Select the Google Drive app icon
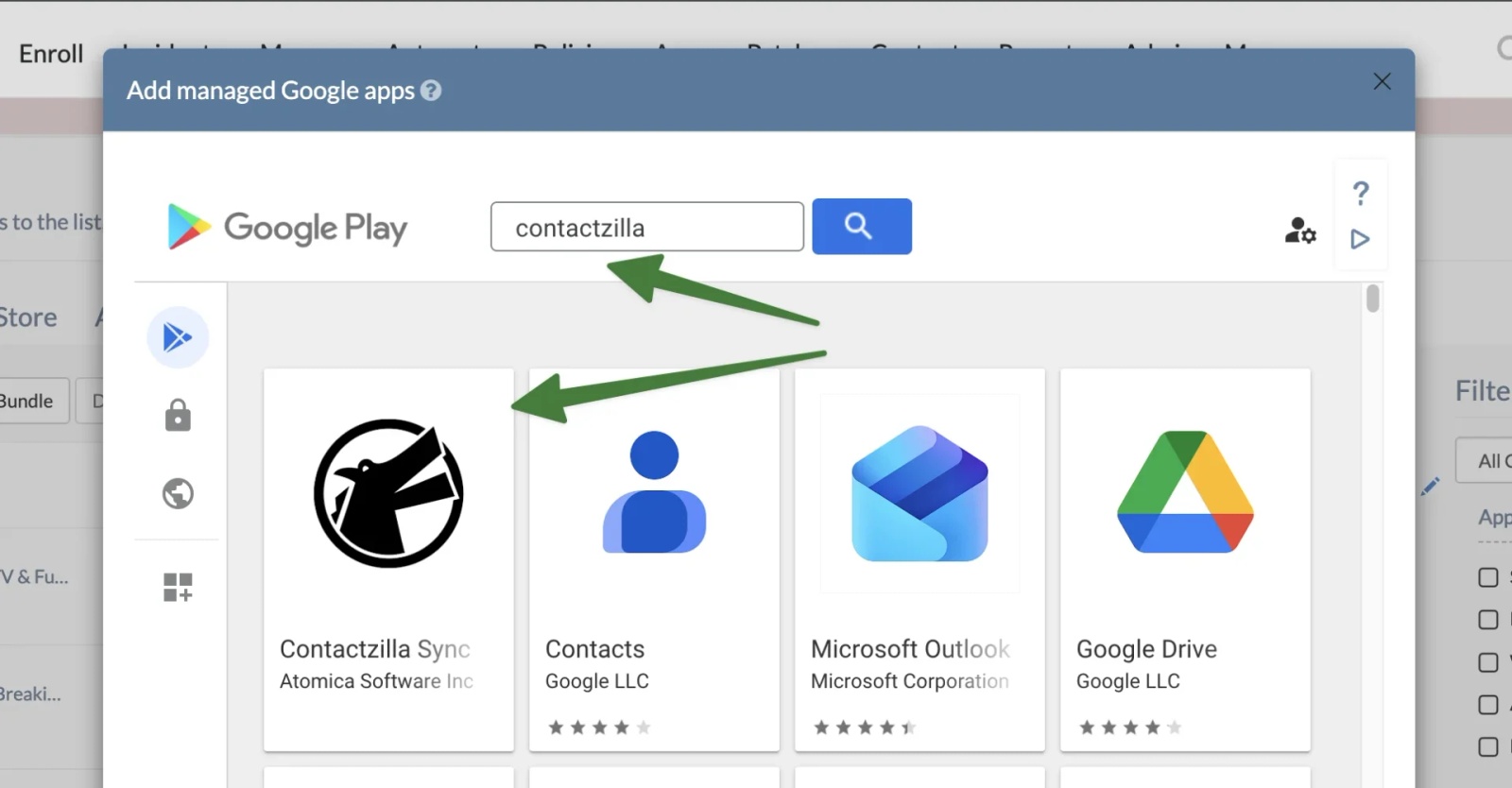1512x788 pixels. 1185,491
